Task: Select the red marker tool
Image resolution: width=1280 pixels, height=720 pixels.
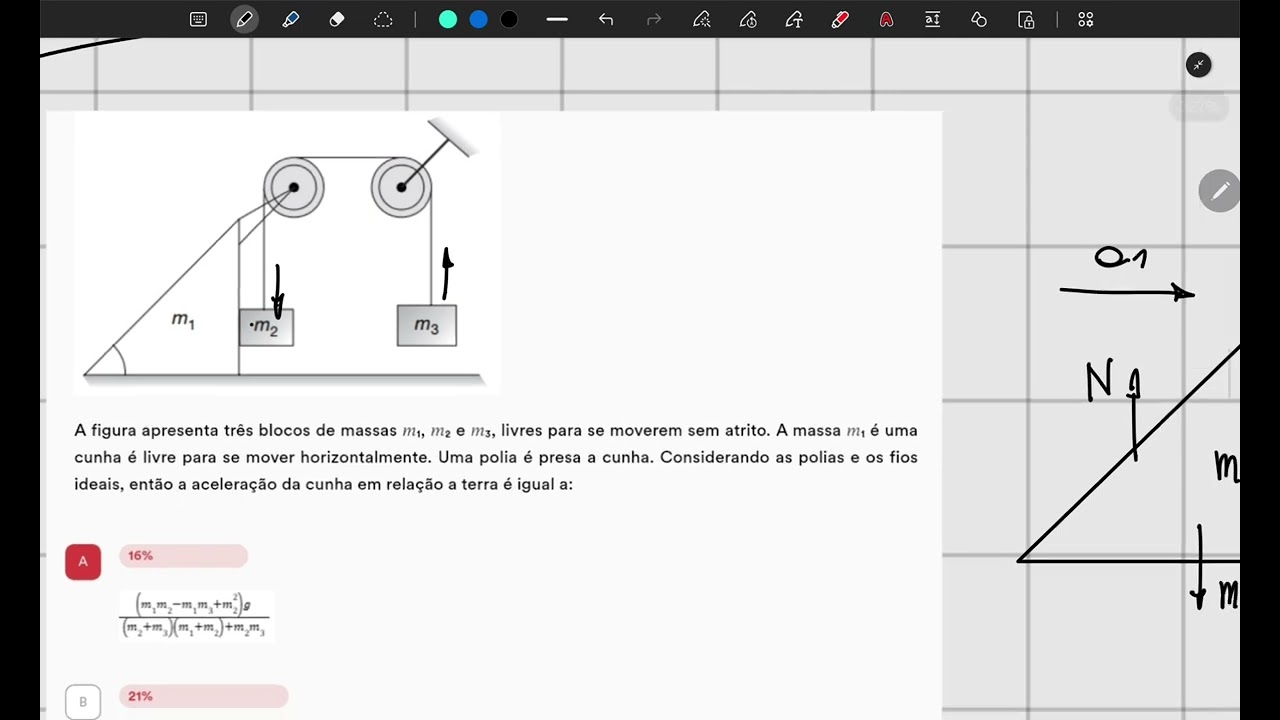Action: 840,19
